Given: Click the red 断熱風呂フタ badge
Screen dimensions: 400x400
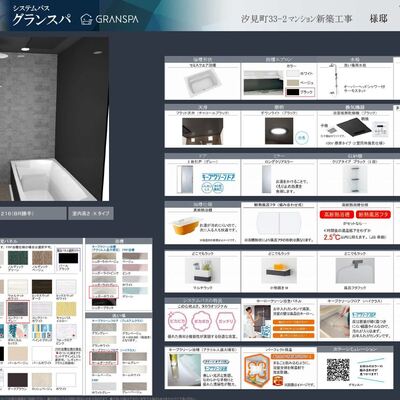Looking at the screenshot, I should pyautogui.click(x=373, y=215).
